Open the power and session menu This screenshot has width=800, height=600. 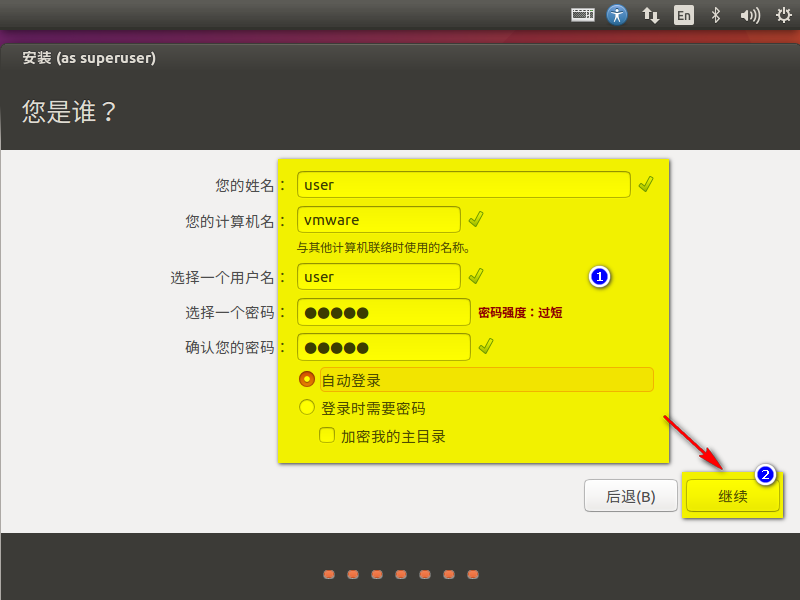click(784, 15)
